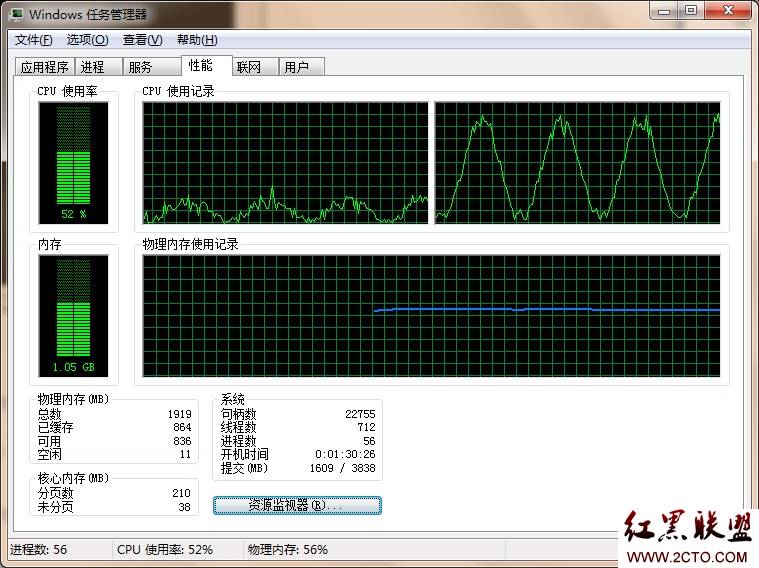Open the 帮助(H) menu
Viewport: 759px width, 568px height.
coord(197,40)
